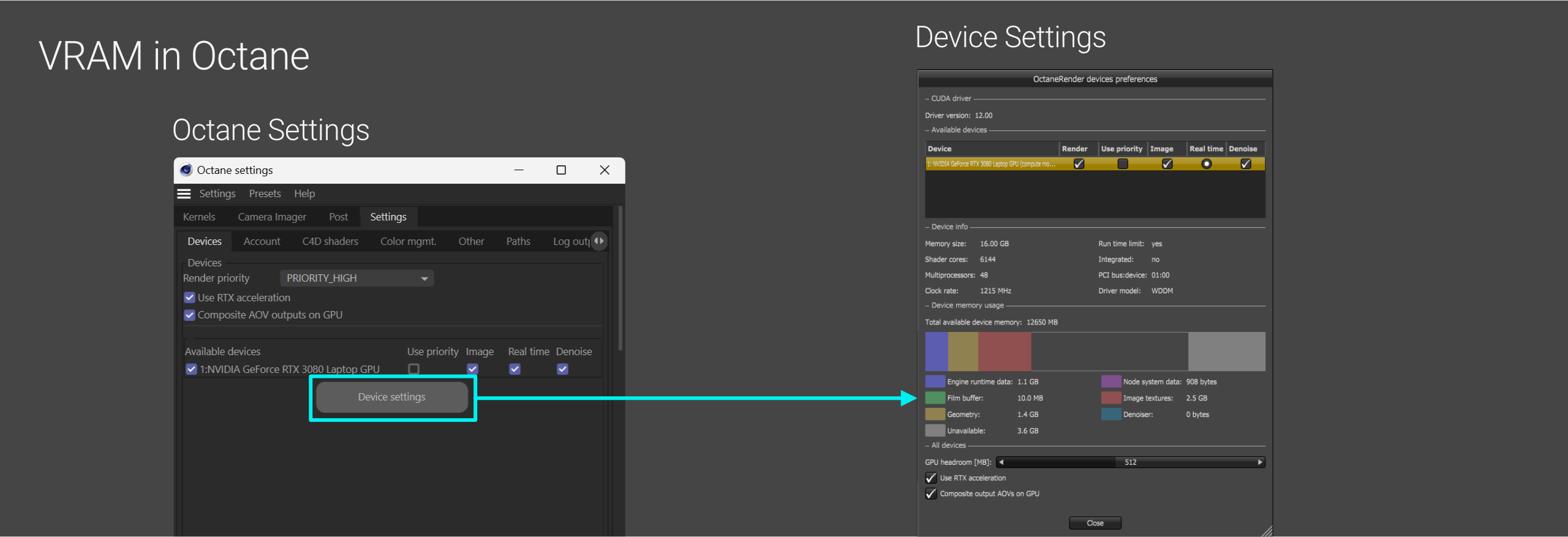1568x537 pixels.
Task: Disable Use RTX acceleration in Octane settings
Action: pos(190,298)
